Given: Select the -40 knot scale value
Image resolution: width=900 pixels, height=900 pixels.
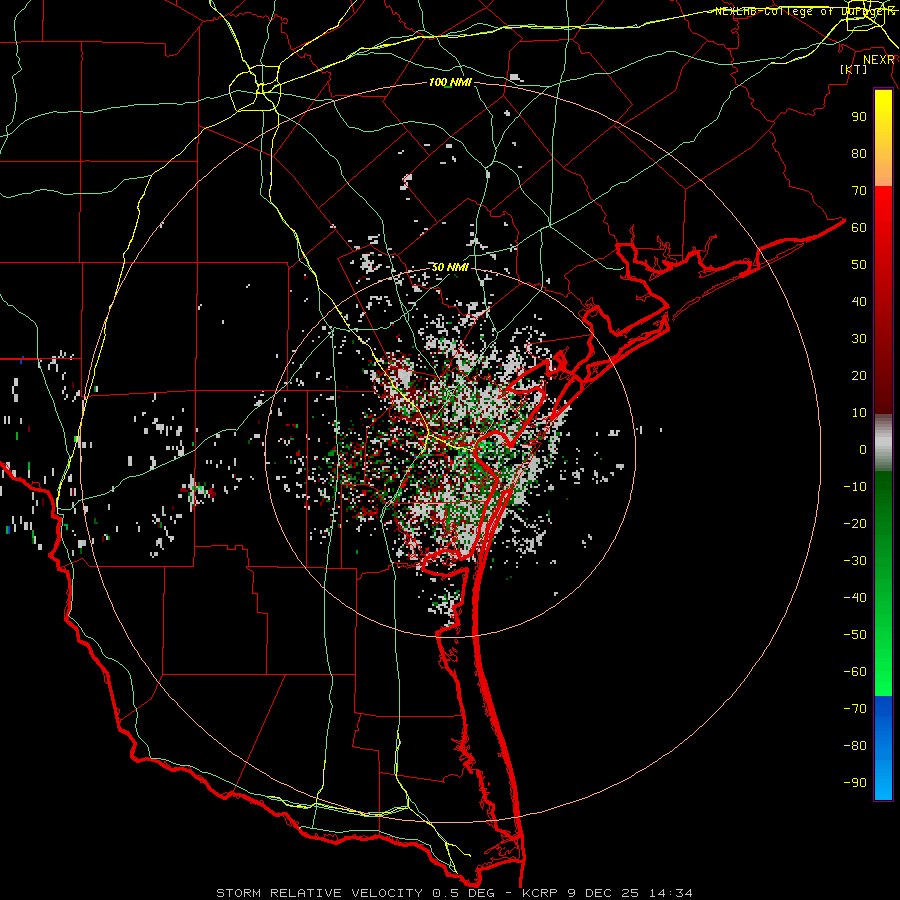Looking at the screenshot, I should pos(855,598).
